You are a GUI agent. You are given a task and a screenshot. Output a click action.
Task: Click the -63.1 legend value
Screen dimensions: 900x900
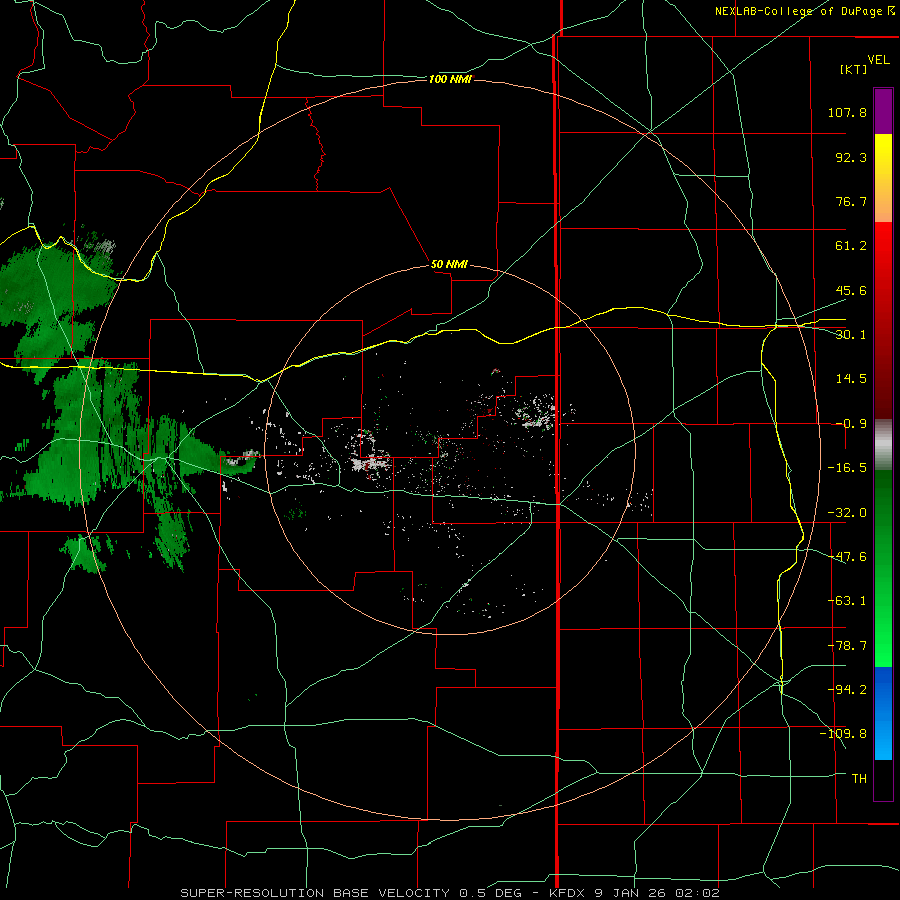click(x=847, y=601)
